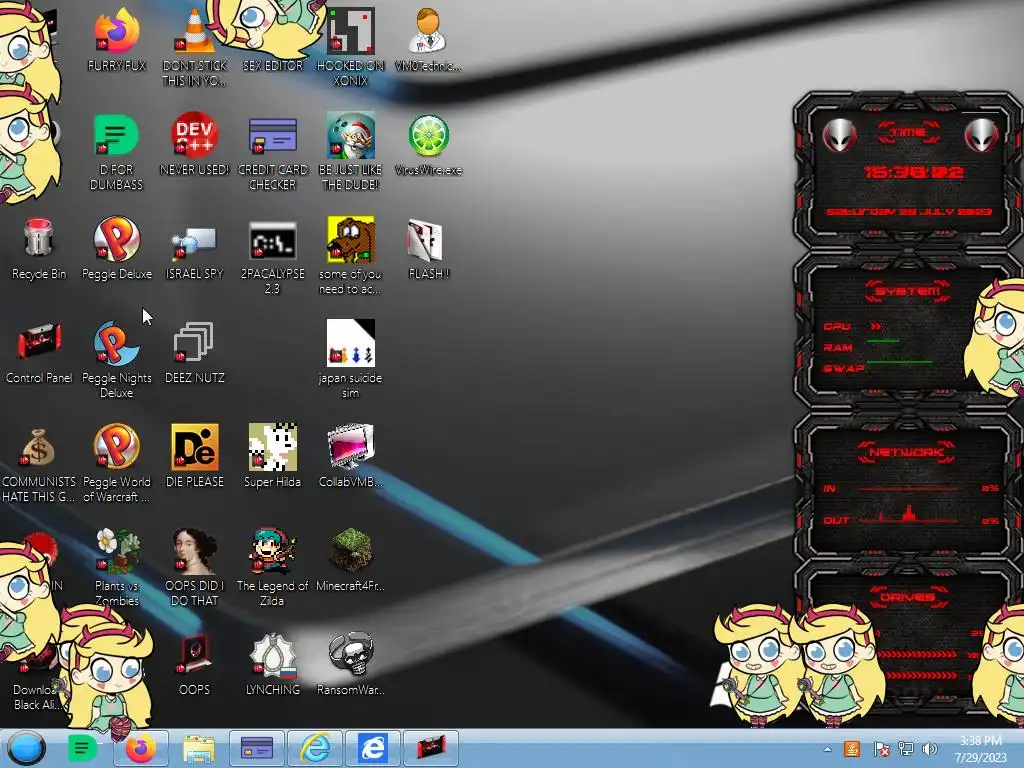Select the DRIVES header in Alienware gadget
The height and width of the screenshot is (768, 1024).
coord(907,597)
